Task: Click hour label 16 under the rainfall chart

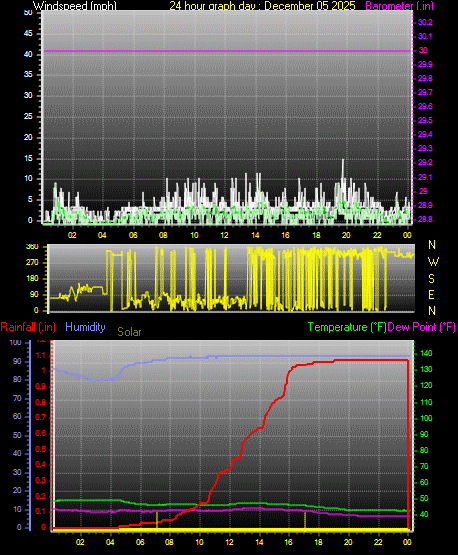Action: [288, 542]
